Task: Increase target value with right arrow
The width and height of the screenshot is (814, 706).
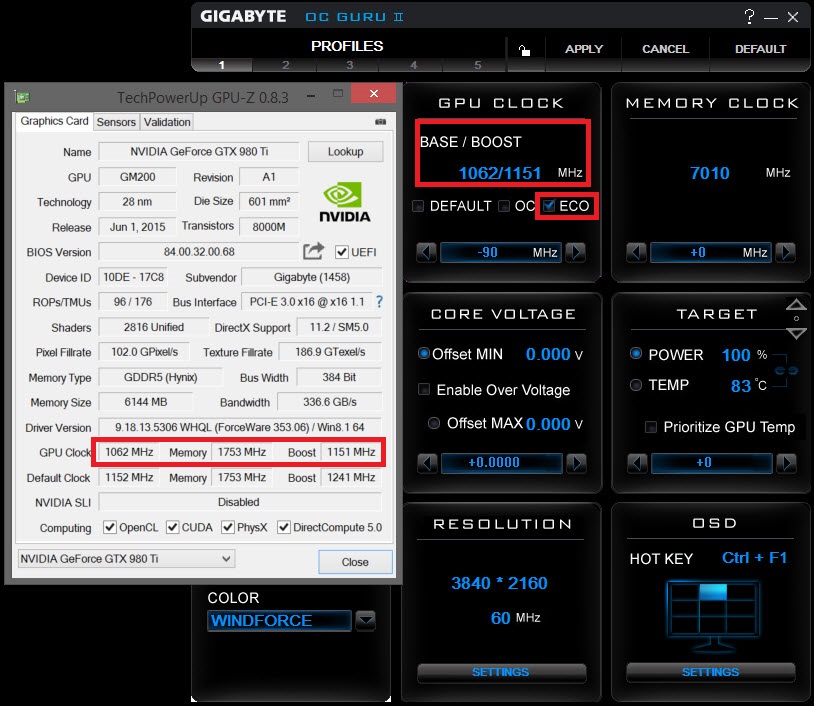Action: (x=786, y=463)
